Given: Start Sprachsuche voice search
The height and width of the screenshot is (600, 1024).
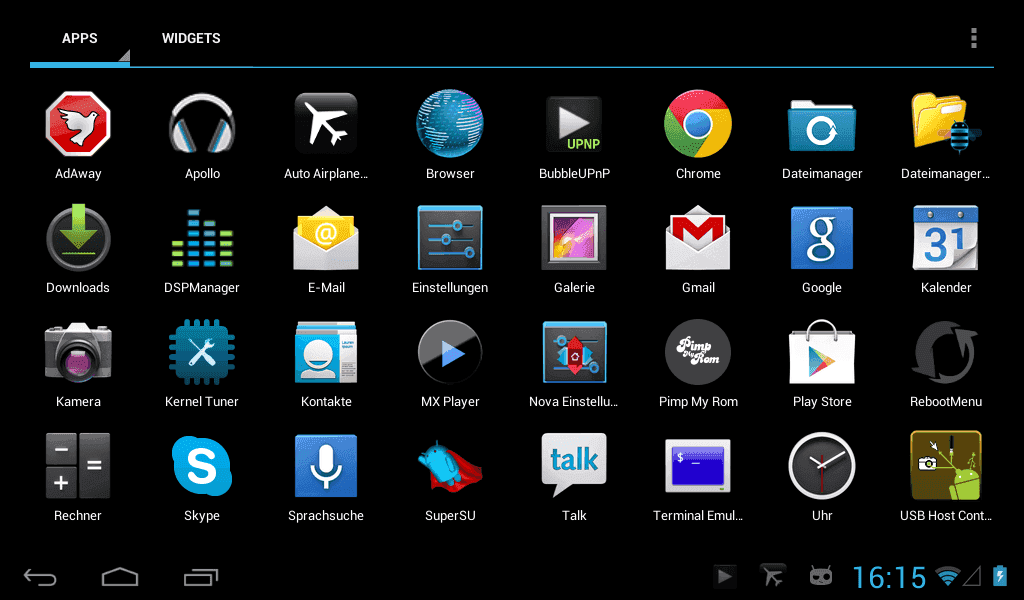Looking at the screenshot, I should pos(326,466).
